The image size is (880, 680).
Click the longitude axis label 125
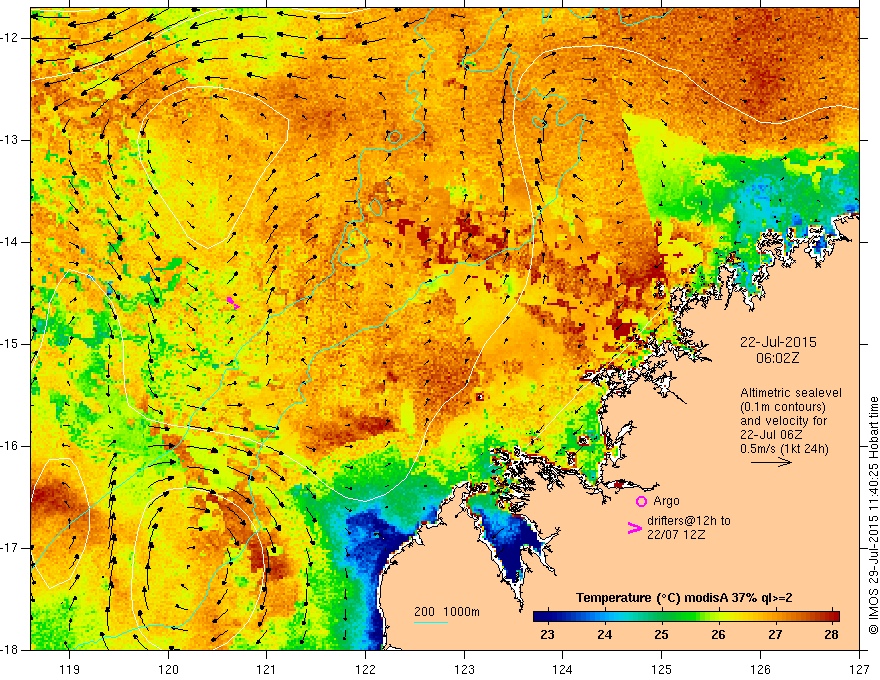click(662, 669)
